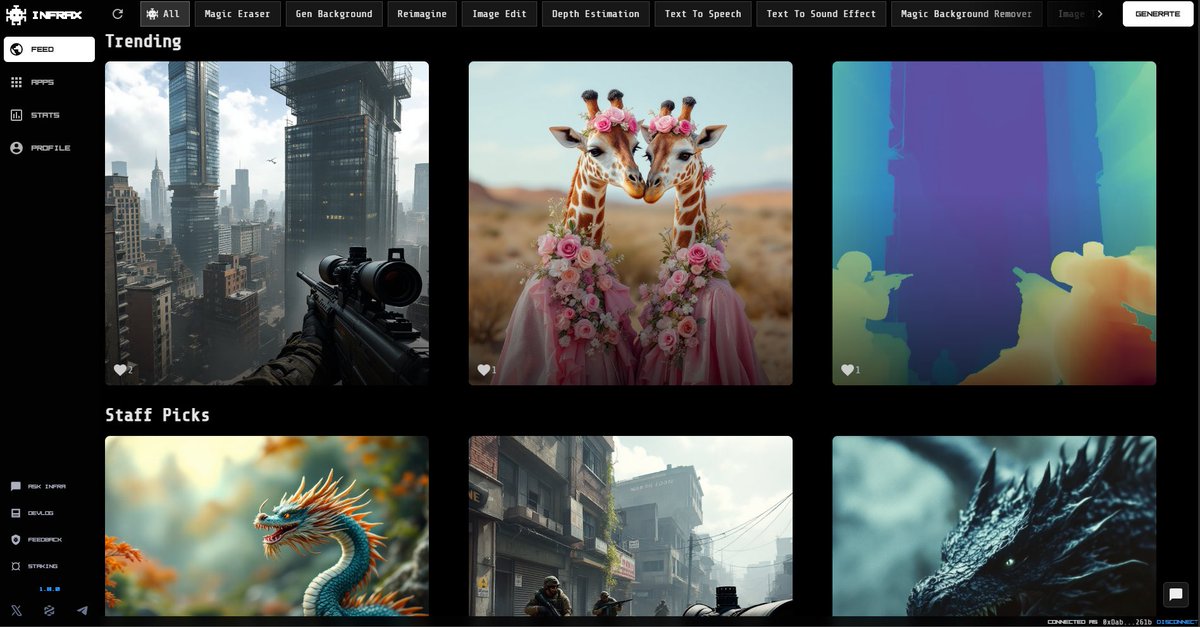Click the person icon beside Profile
This screenshot has height=627, width=1200.
point(16,148)
